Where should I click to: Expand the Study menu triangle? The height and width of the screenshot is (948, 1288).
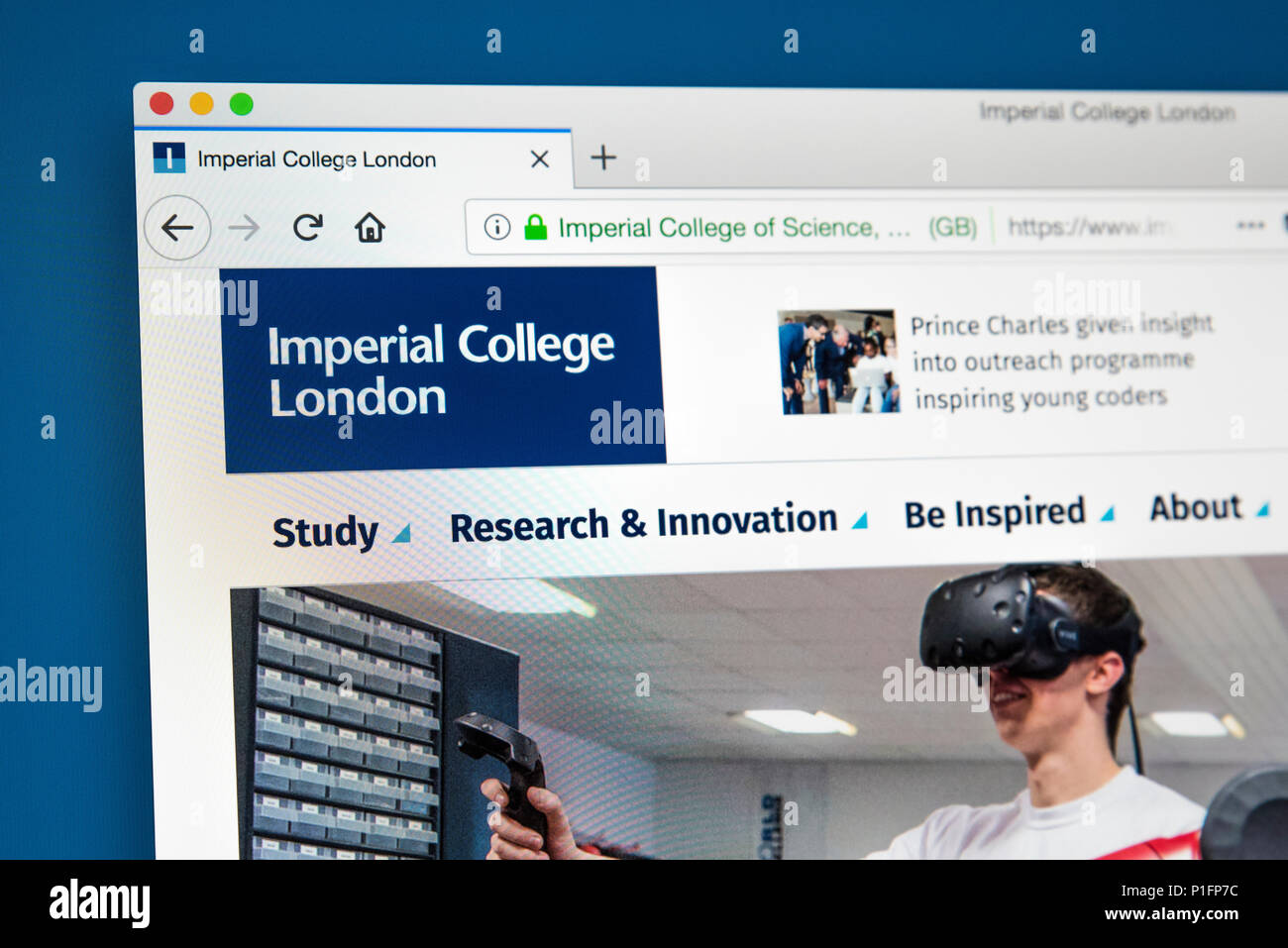click(400, 533)
